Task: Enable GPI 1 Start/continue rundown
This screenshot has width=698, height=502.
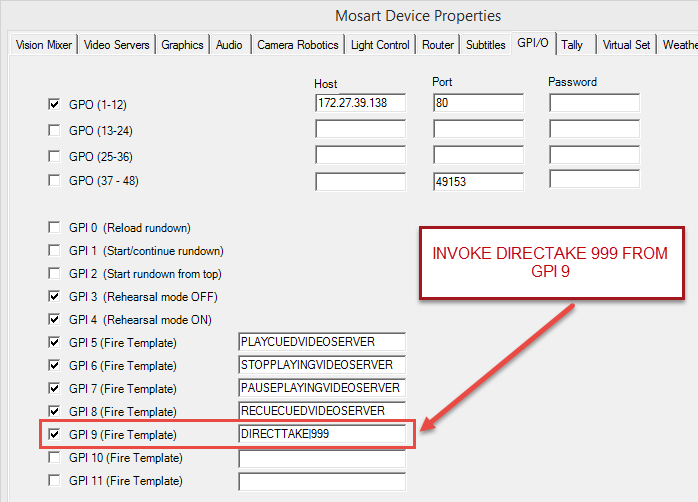Action: (x=54, y=250)
